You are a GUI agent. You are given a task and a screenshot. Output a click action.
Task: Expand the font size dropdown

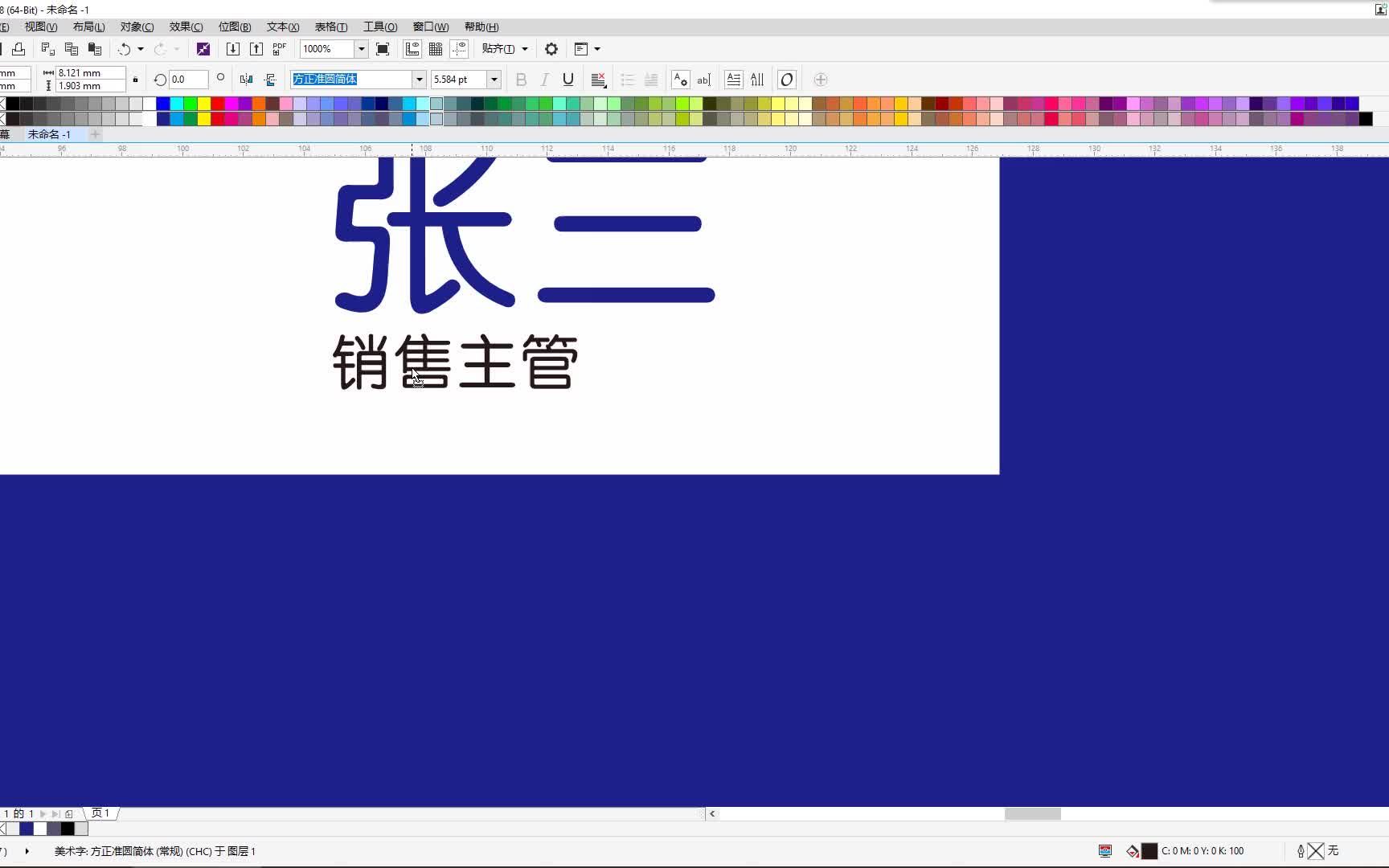tap(494, 80)
